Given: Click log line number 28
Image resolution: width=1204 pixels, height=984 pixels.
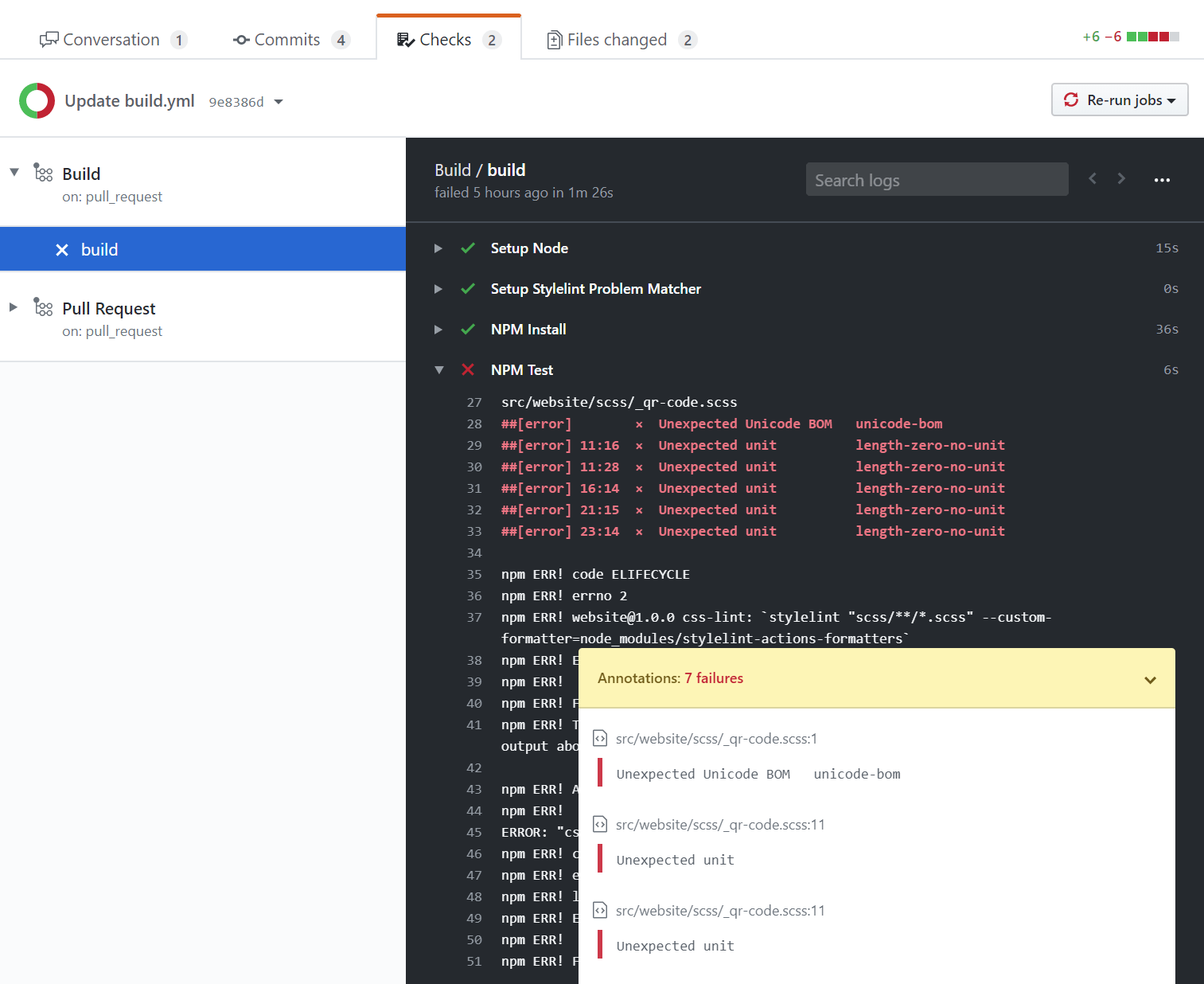Looking at the screenshot, I should [474, 424].
